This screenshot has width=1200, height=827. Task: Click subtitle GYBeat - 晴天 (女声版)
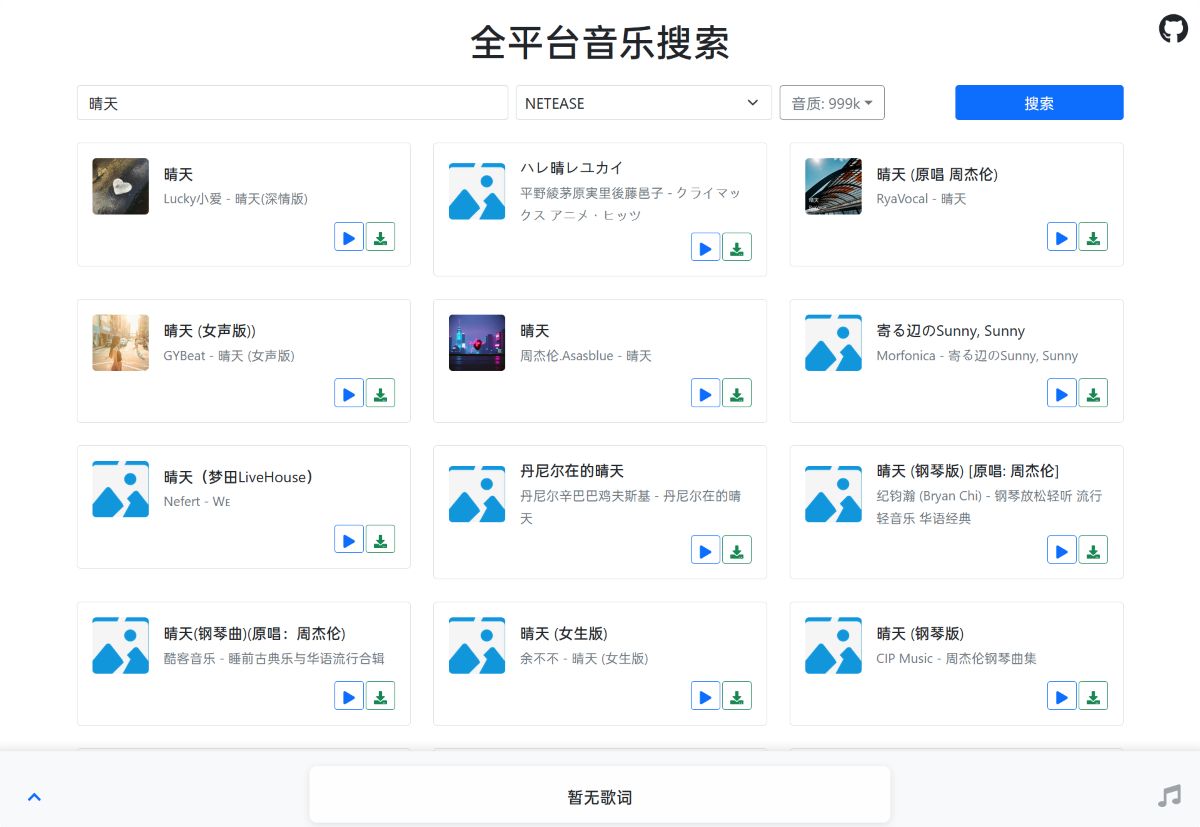(x=229, y=356)
